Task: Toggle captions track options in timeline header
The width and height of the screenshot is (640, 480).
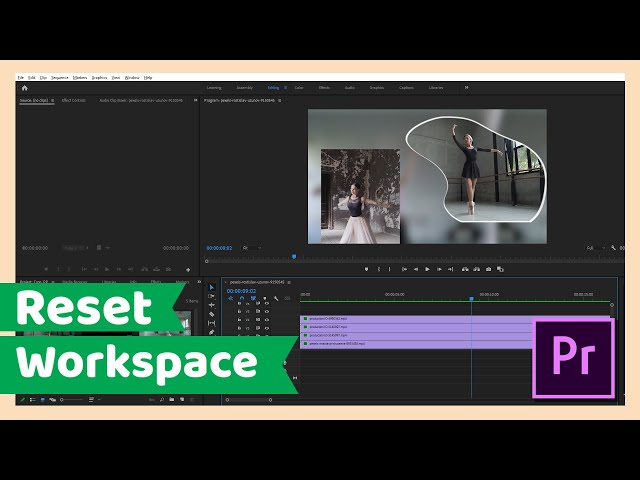Action: click(x=287, y=298)
